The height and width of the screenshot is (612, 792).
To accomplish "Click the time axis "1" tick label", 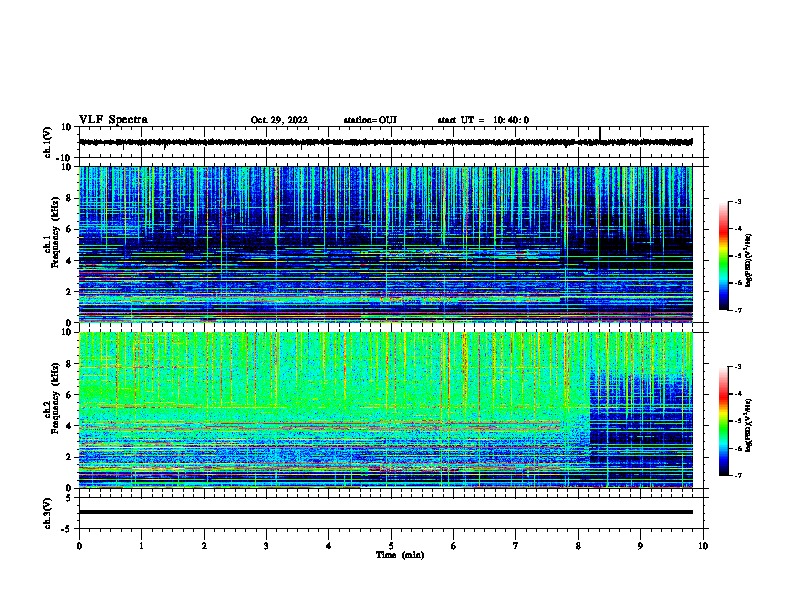I will point(141,546).
